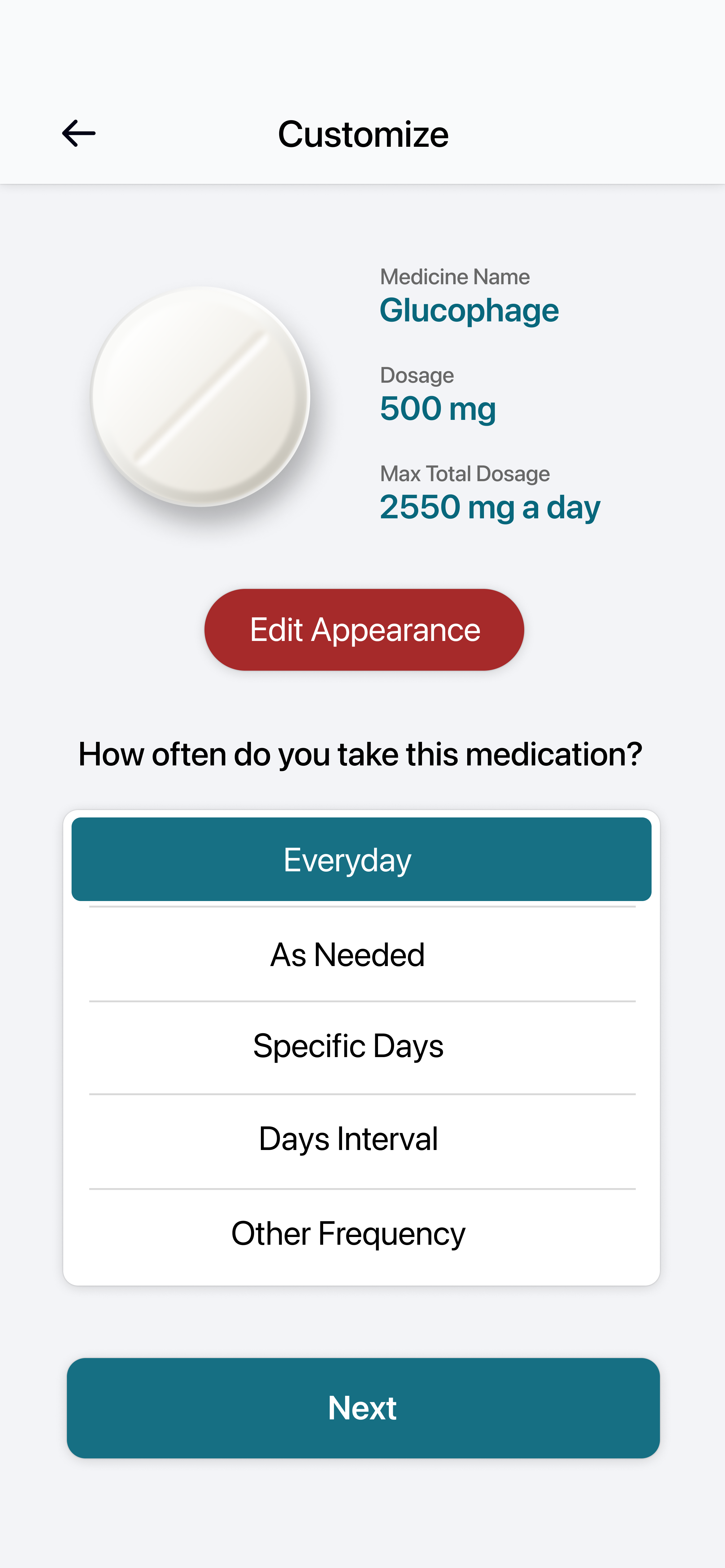725x1568 pixels.
Task: Click the 500 mg dosage value
Action: tap(437, 408)
